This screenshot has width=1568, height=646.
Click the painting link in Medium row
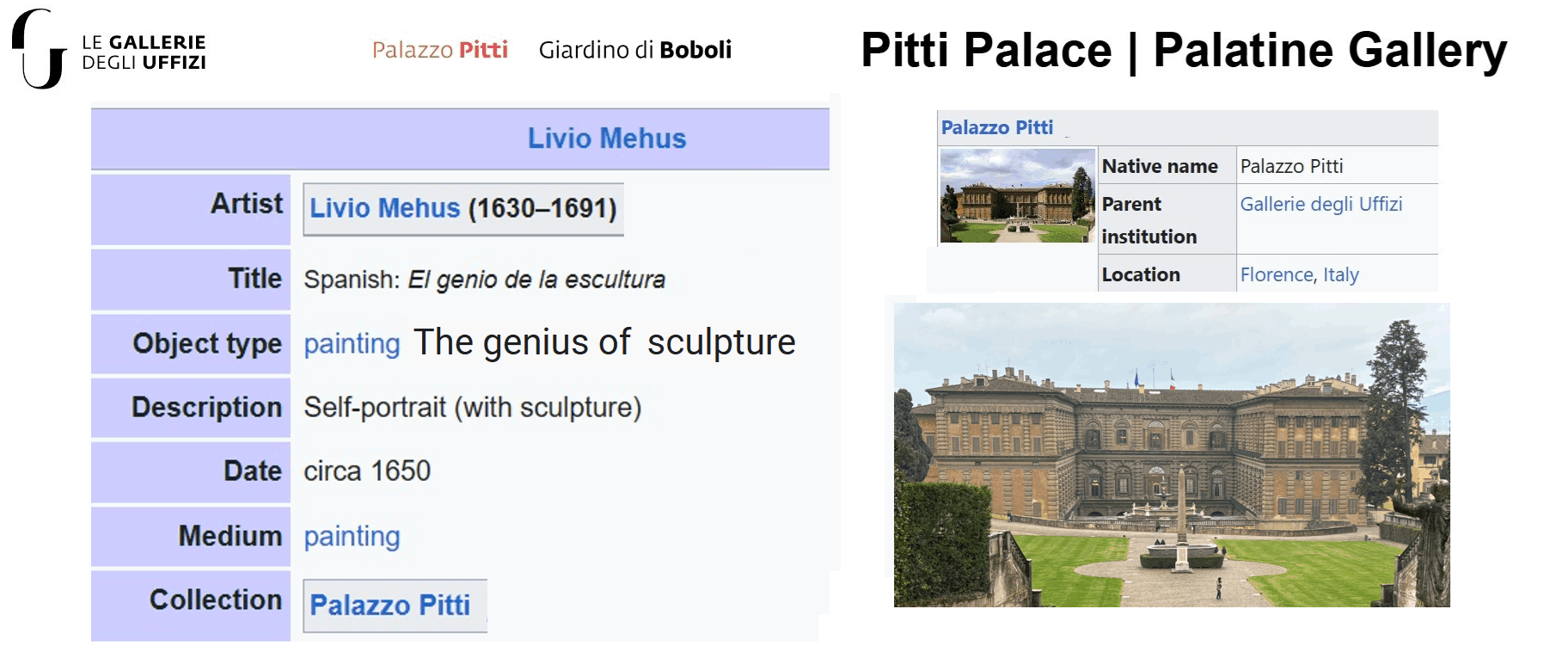(352, 537)
